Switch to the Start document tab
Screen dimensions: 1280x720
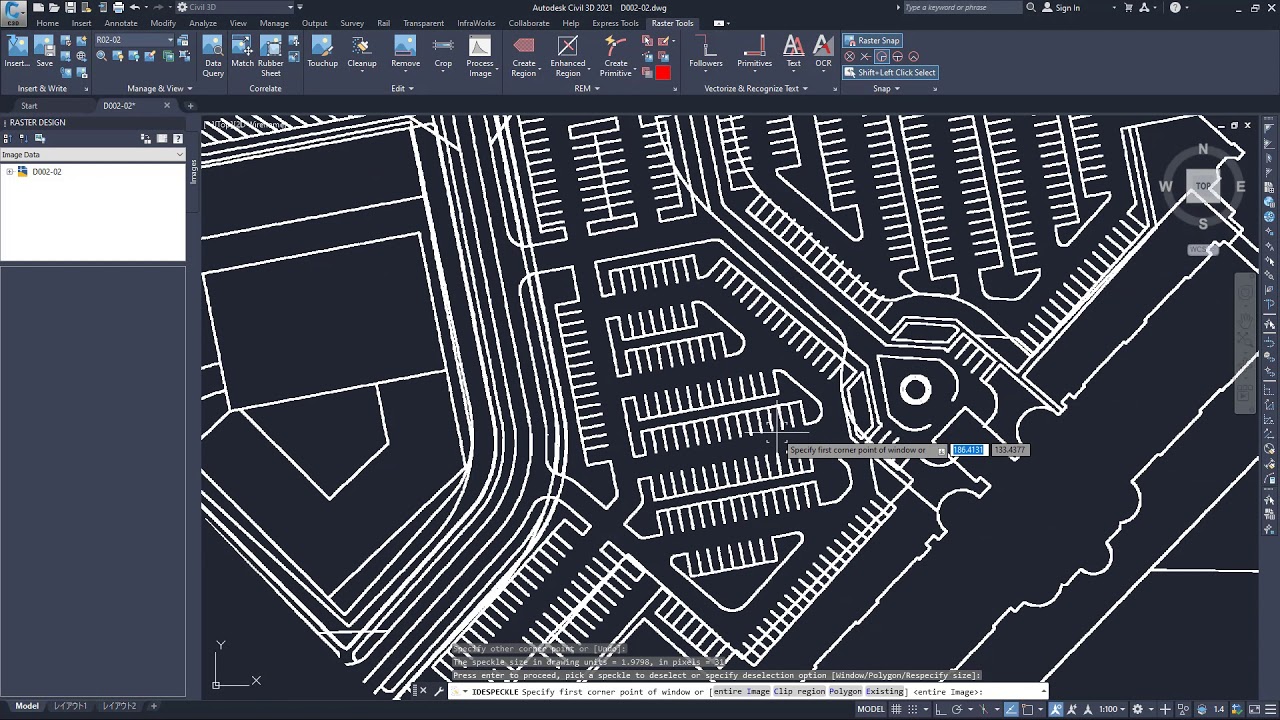[29, 106]
